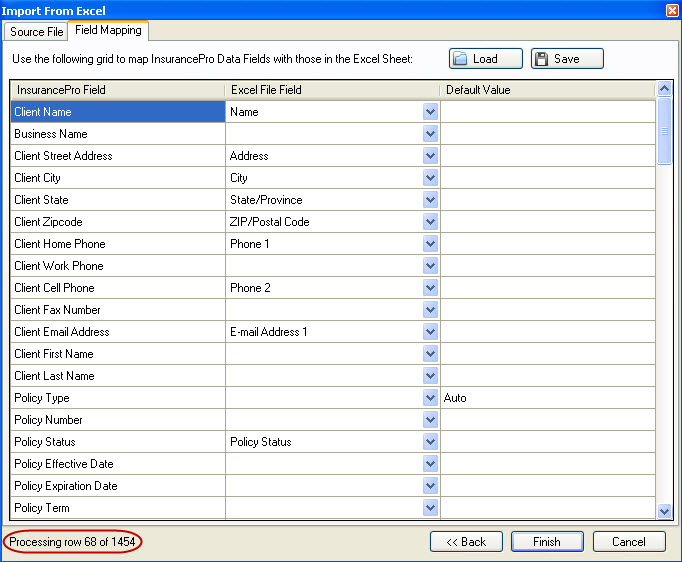Viewport: 682px width, 562px height.
Task: Open dropdown for Client First Name row
Action: pyautogui.click(x=430, y=354)
